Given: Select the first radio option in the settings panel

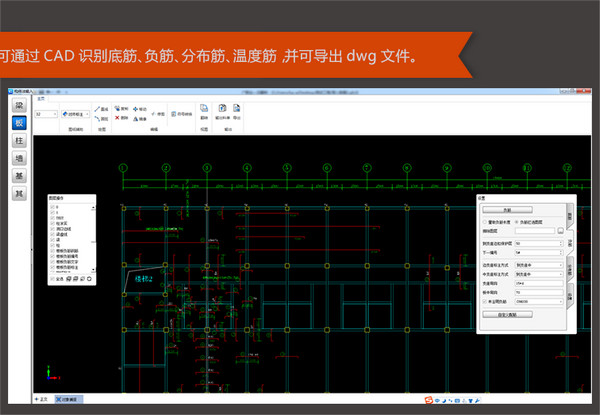Looking at the screenshot, I should (x=485, y=222).
